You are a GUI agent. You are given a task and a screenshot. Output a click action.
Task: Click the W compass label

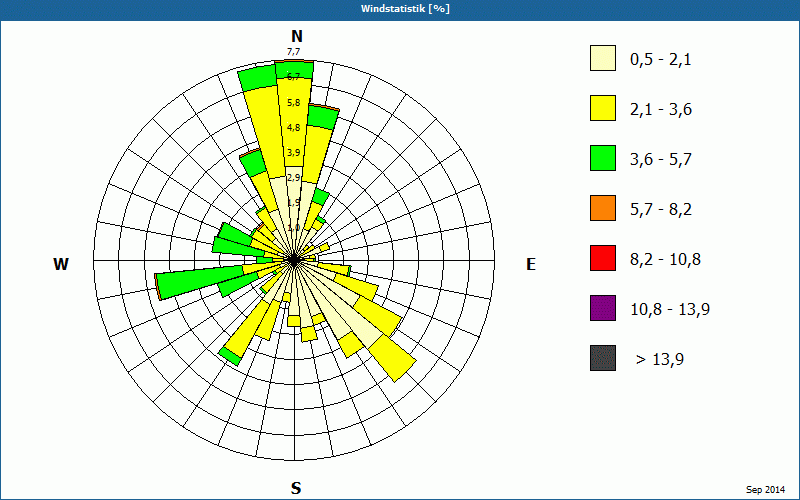point(61,264)
